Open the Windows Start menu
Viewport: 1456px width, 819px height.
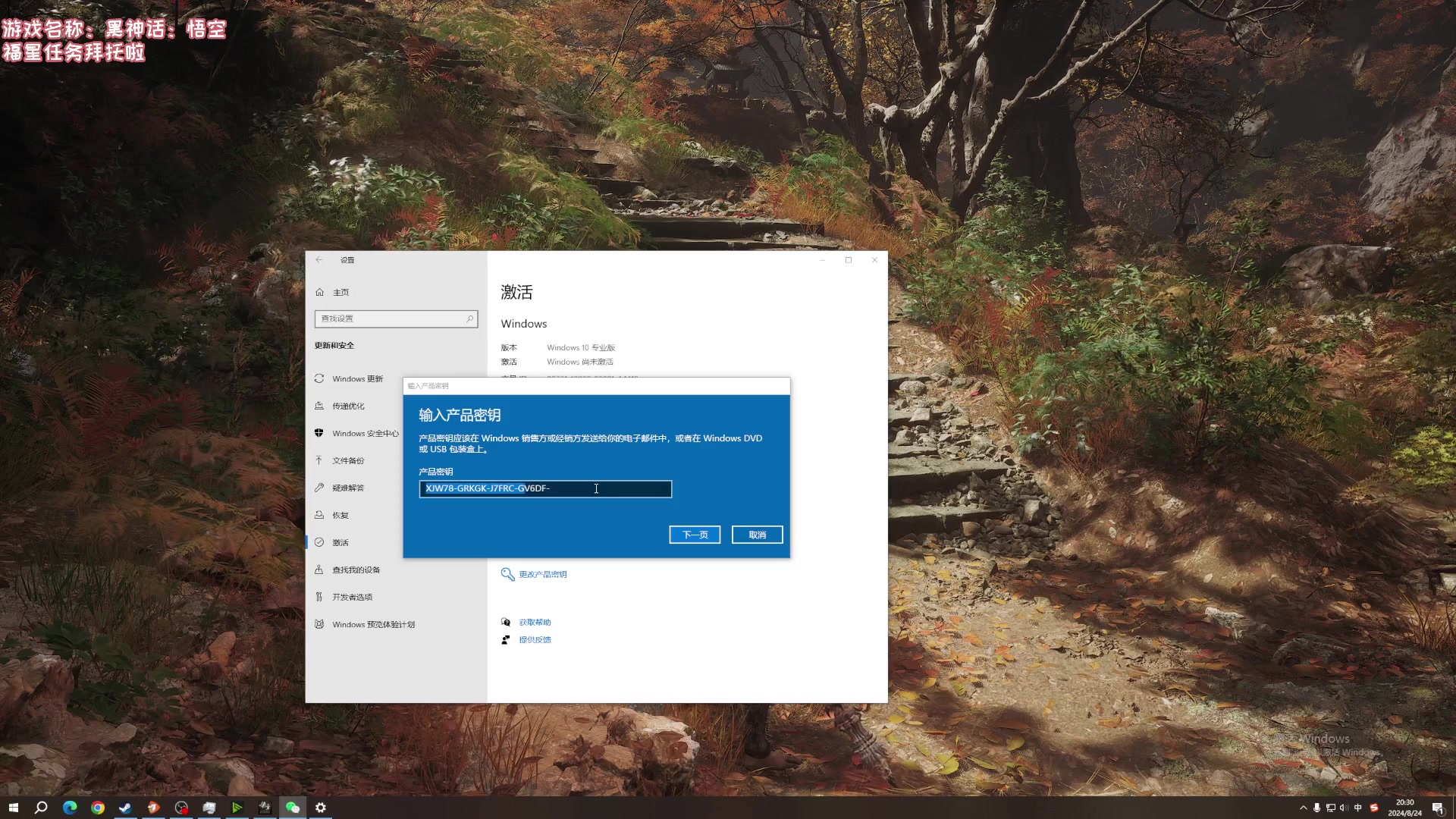(x=14, y=808)
